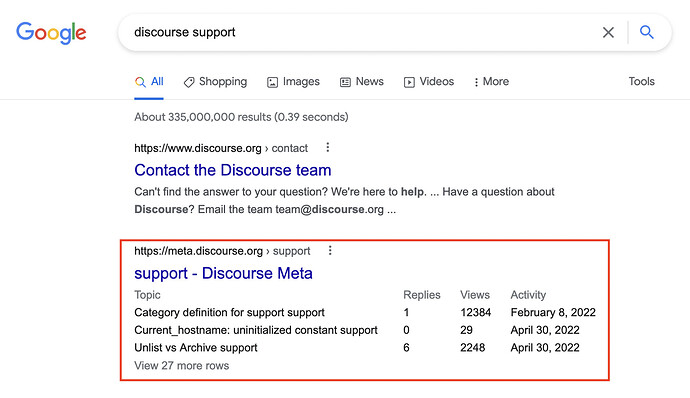This screenshot has height=398, width=690.
Task: Switch to the Shopping tab
Action: (216, 82)
